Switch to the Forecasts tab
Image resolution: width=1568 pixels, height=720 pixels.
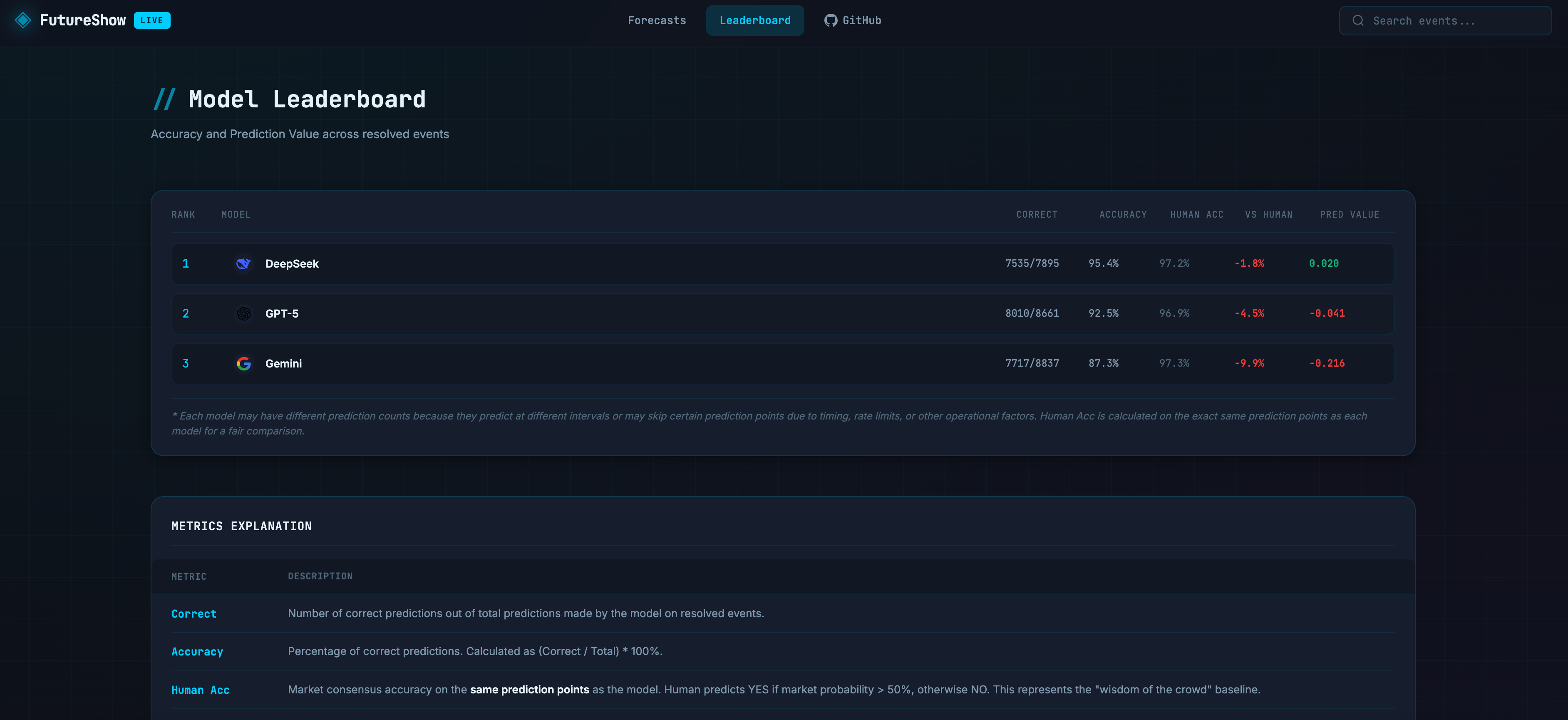click(x=657, y=20)
